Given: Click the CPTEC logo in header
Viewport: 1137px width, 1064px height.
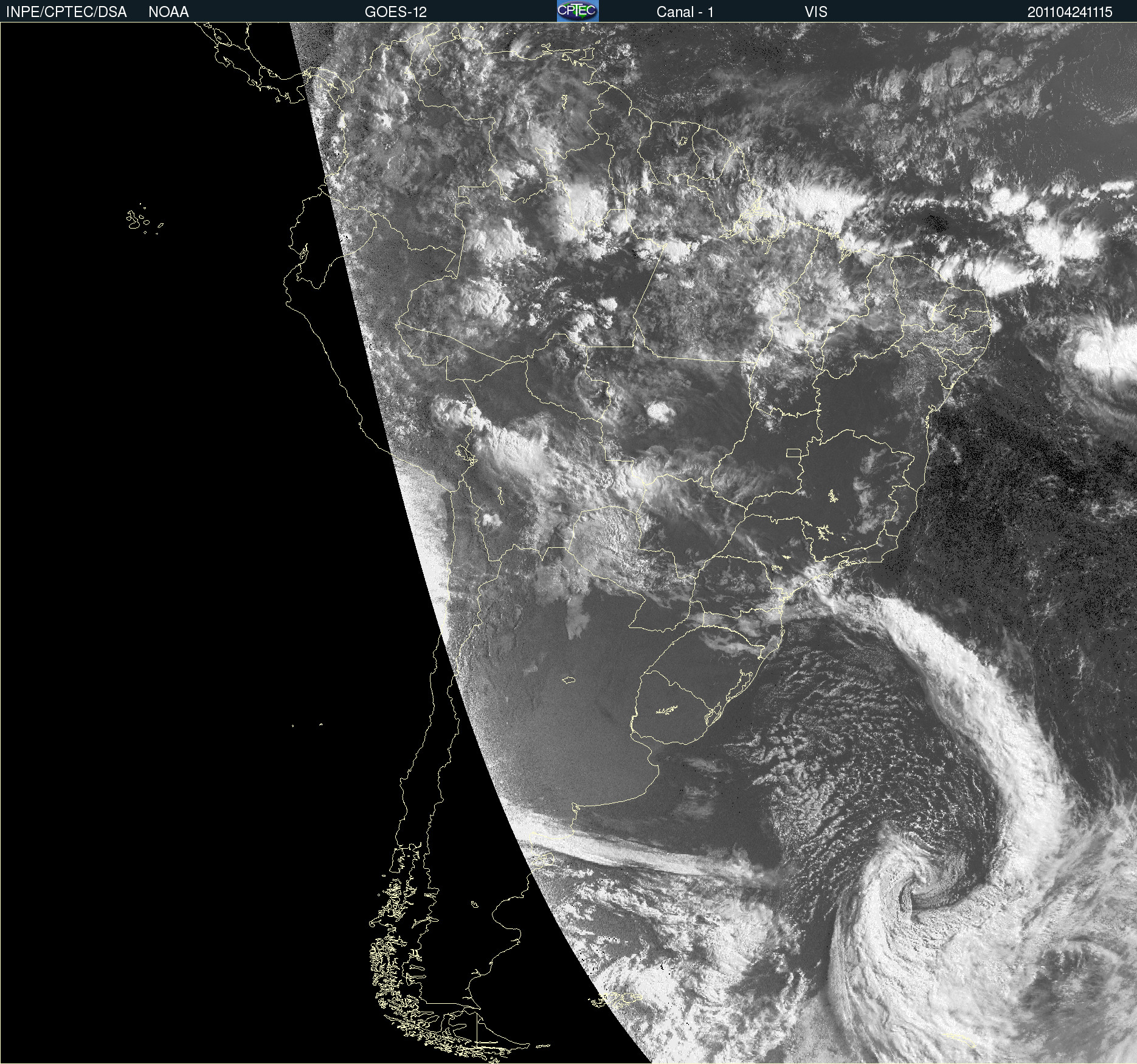Looking at the screenshot, I should click(578, 11).
